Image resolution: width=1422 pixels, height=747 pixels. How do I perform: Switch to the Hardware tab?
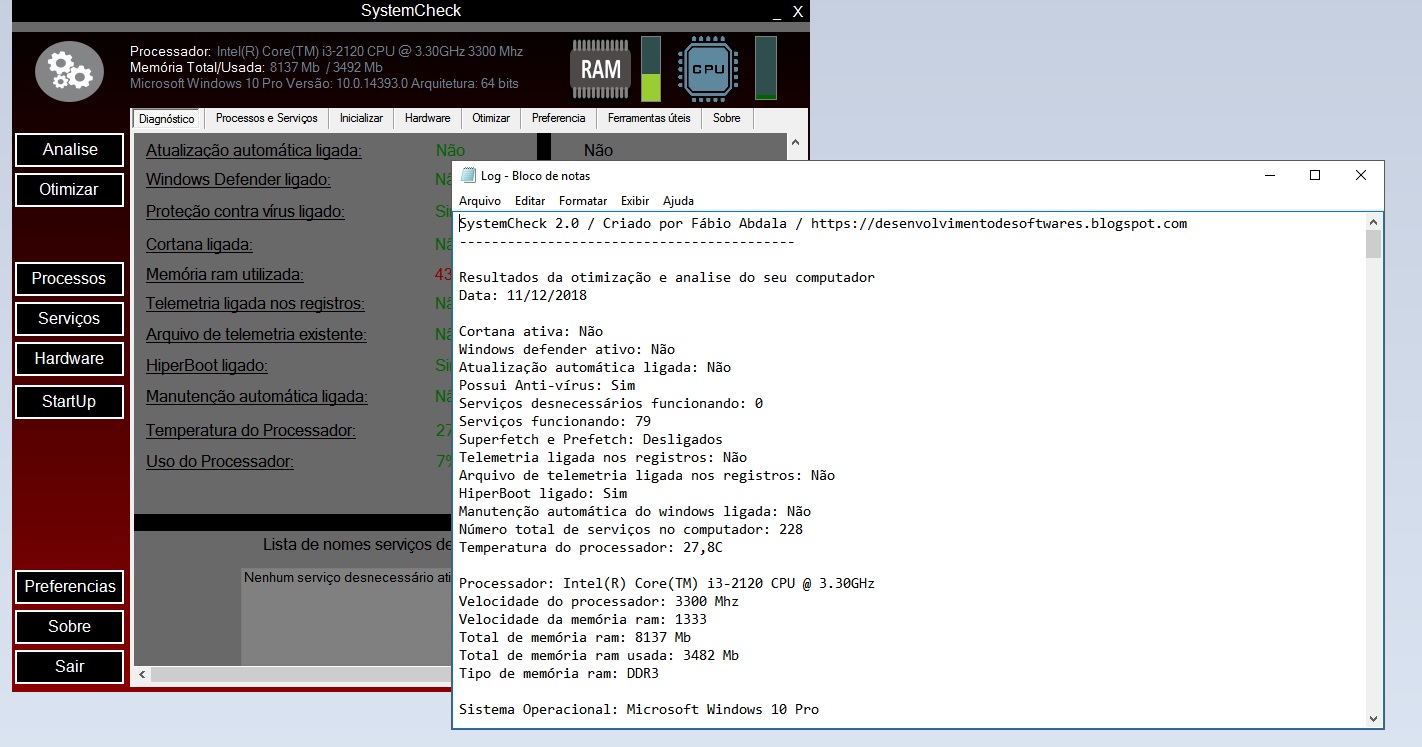coord(427,118)
